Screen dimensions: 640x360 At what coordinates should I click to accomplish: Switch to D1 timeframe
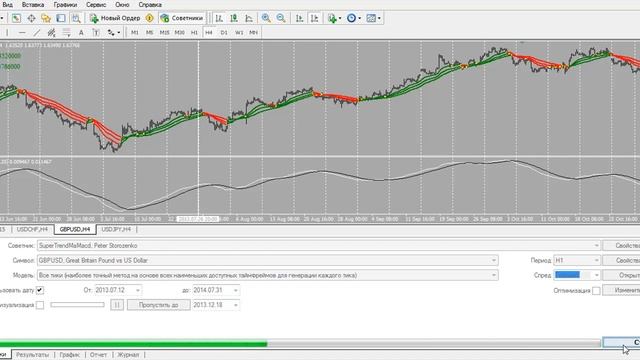coord(224,32)
